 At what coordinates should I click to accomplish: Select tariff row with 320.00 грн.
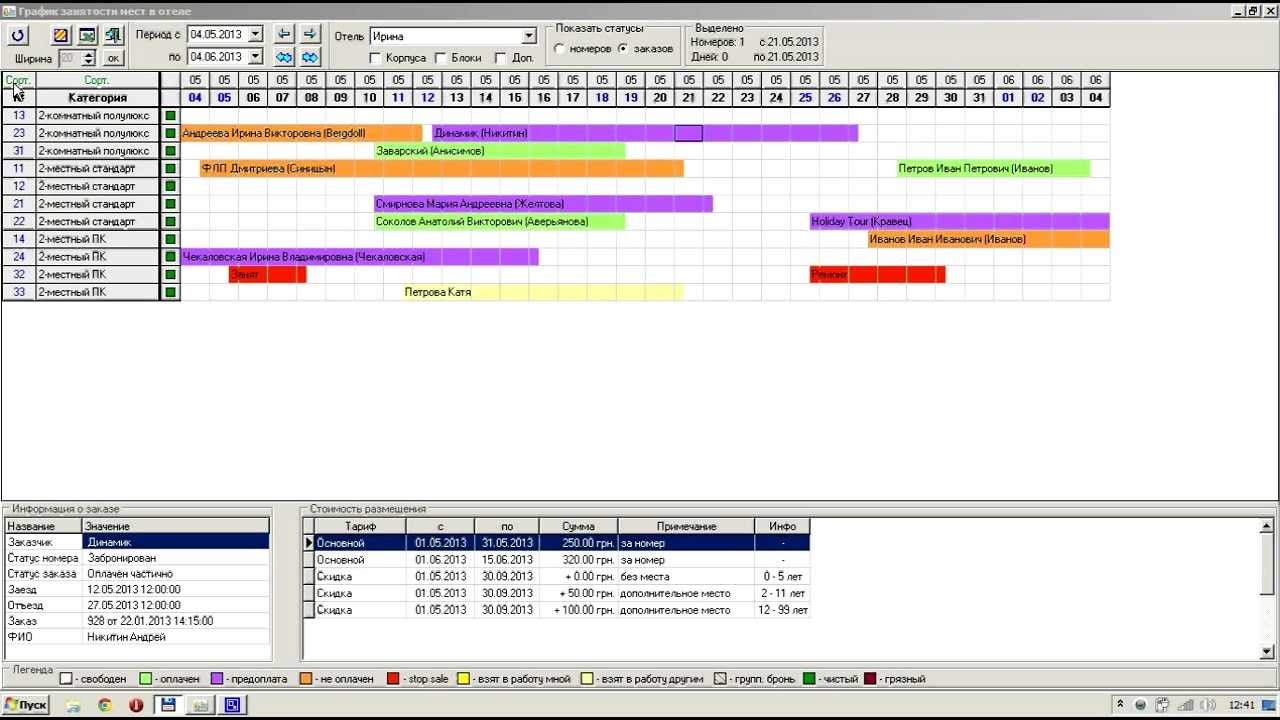(x=562, y=560)
